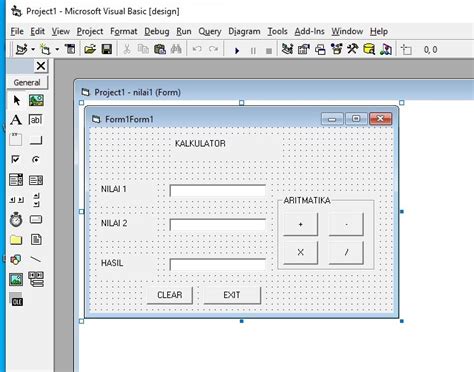
Task: Open the Menu Editor from toolbar
Action: click(x=70, y=49)
